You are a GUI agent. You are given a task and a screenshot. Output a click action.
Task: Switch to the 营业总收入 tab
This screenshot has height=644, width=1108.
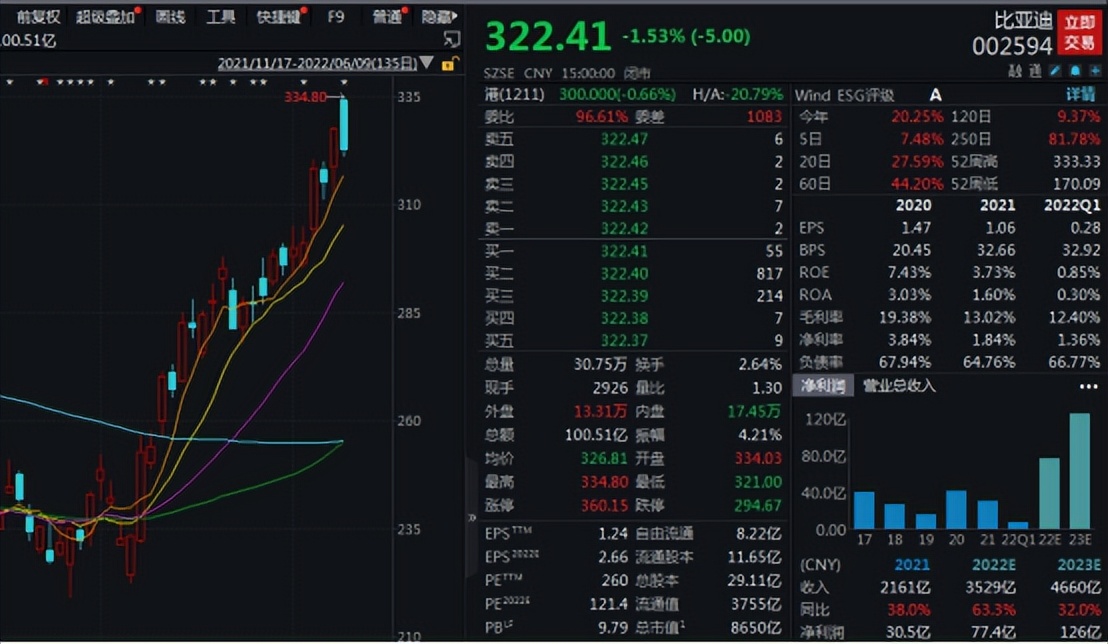[899, 386]
